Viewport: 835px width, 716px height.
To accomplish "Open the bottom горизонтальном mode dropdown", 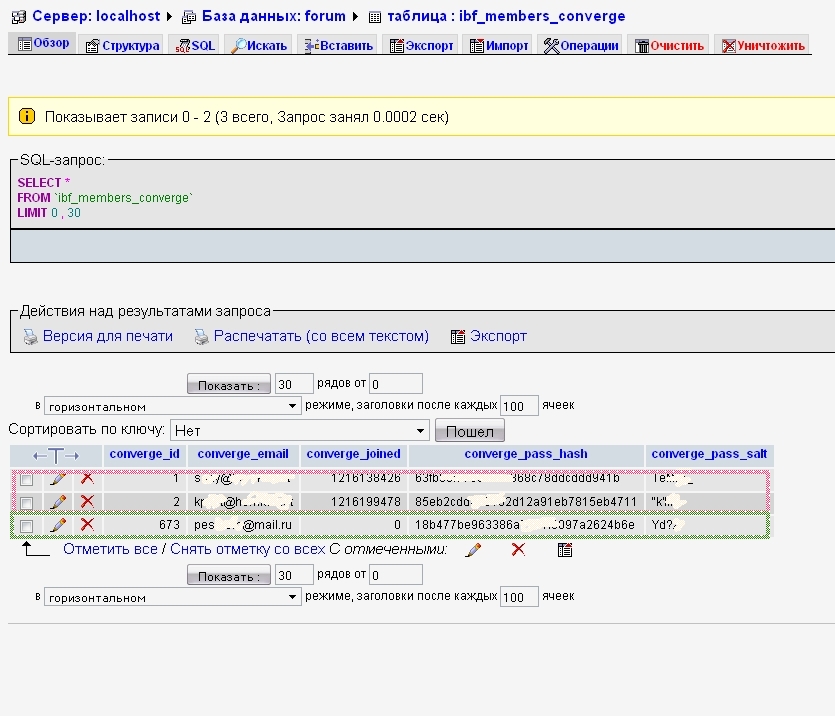I will (172, 597).
